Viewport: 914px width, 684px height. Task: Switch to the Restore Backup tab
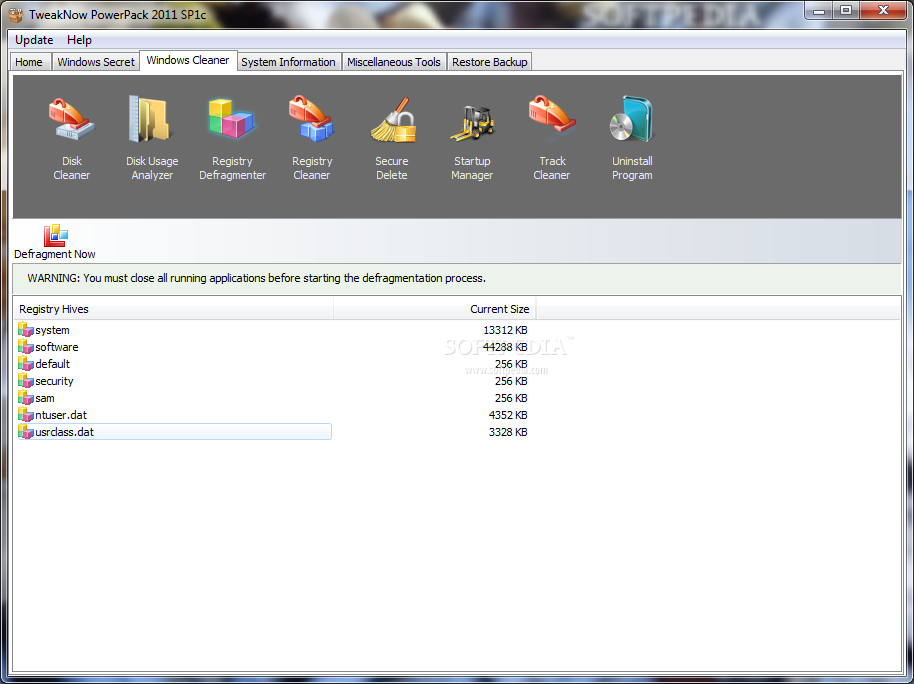point(490,62)
